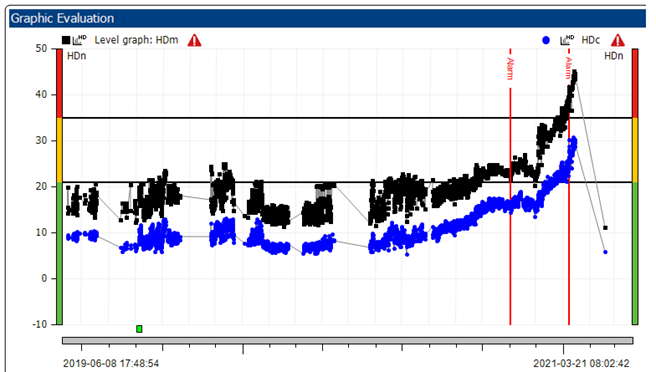This screenshot has width=656, height=372.
Task: Click the blue circle HDc legend marker
Action: pyautogui.click(x=546, y=40)
